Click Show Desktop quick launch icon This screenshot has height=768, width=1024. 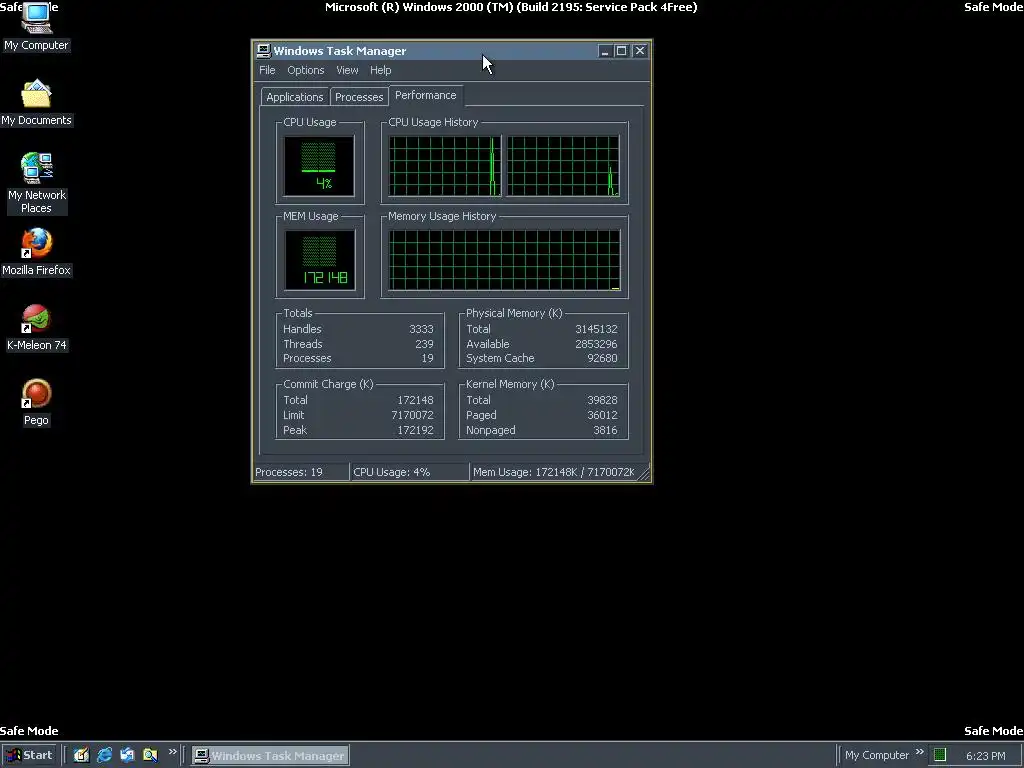tap(81, 755)
